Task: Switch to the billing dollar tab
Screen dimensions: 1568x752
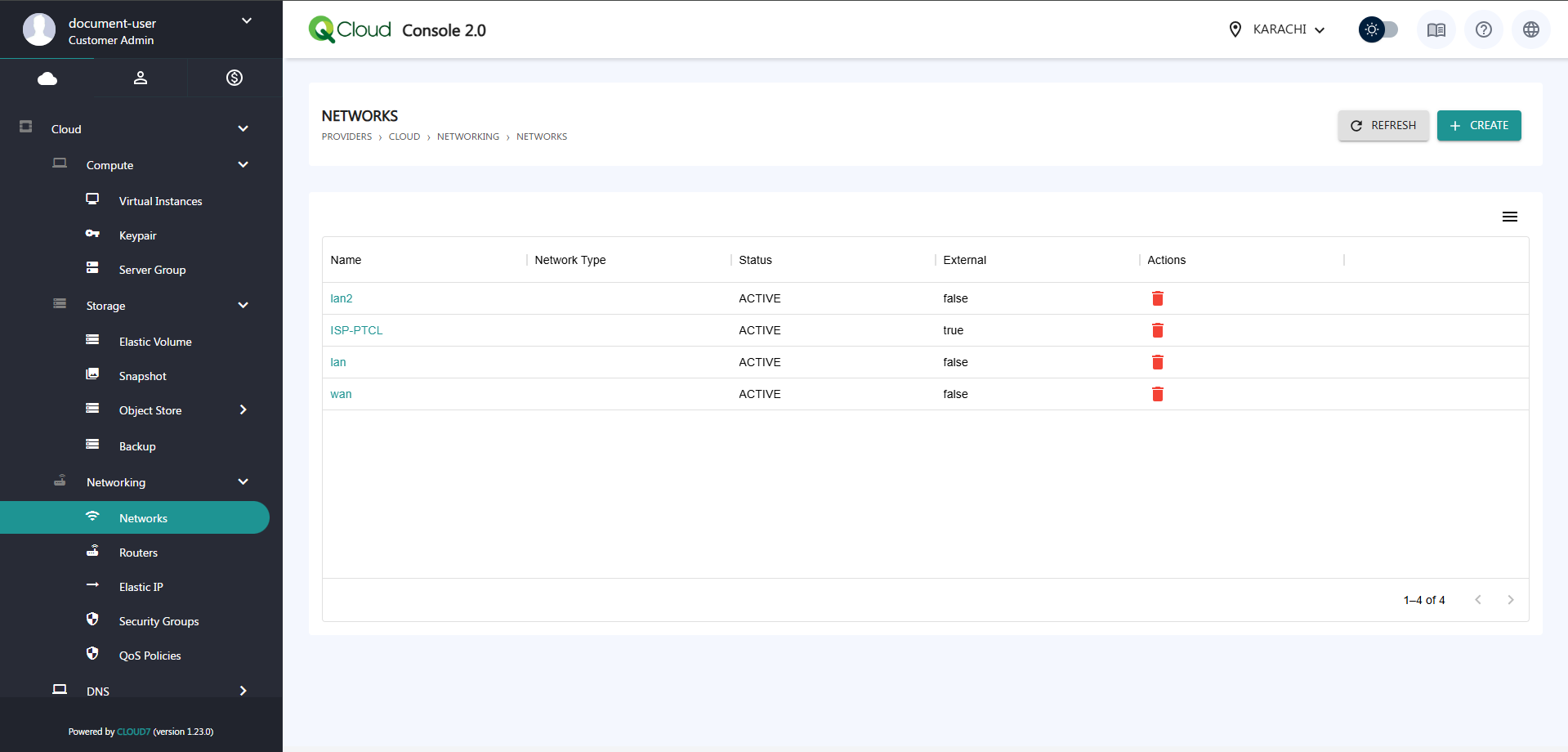Action: click(x=235, y=78)
